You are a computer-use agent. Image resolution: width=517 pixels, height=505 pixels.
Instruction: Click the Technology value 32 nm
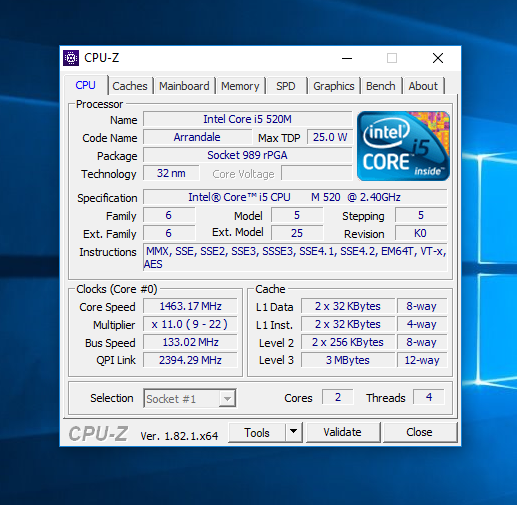point(171,173)
